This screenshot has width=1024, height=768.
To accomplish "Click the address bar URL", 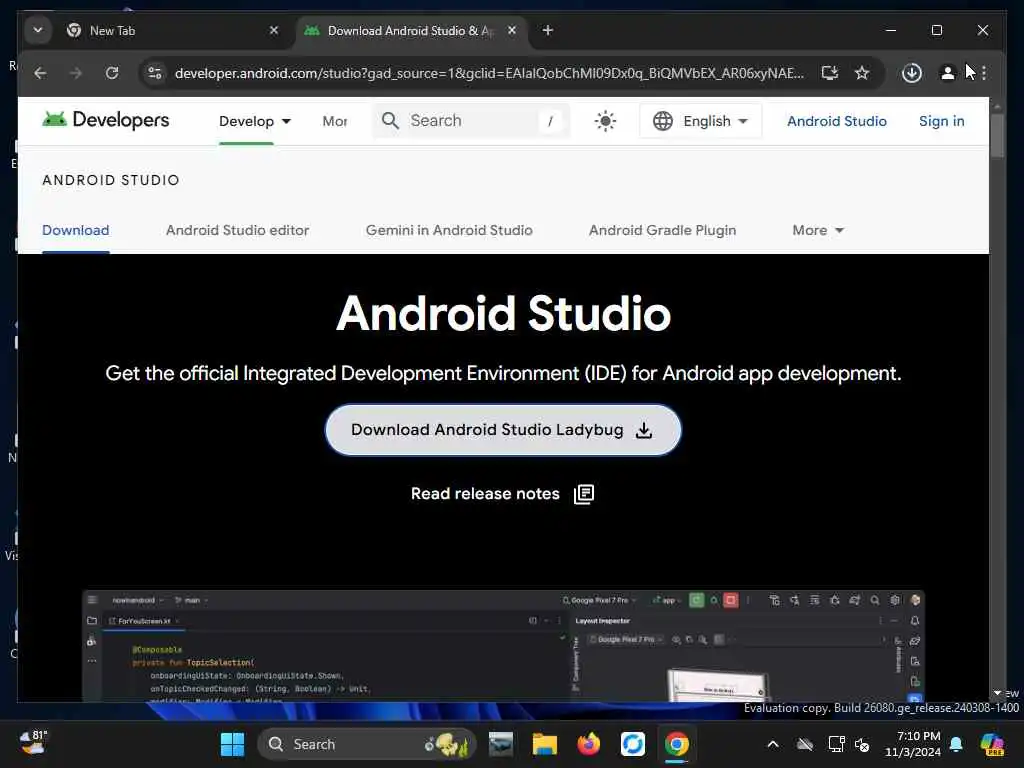I will tap(489, 72).
